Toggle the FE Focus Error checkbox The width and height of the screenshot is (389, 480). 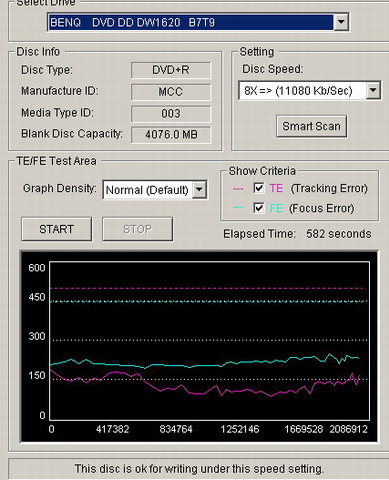(259, 208)
